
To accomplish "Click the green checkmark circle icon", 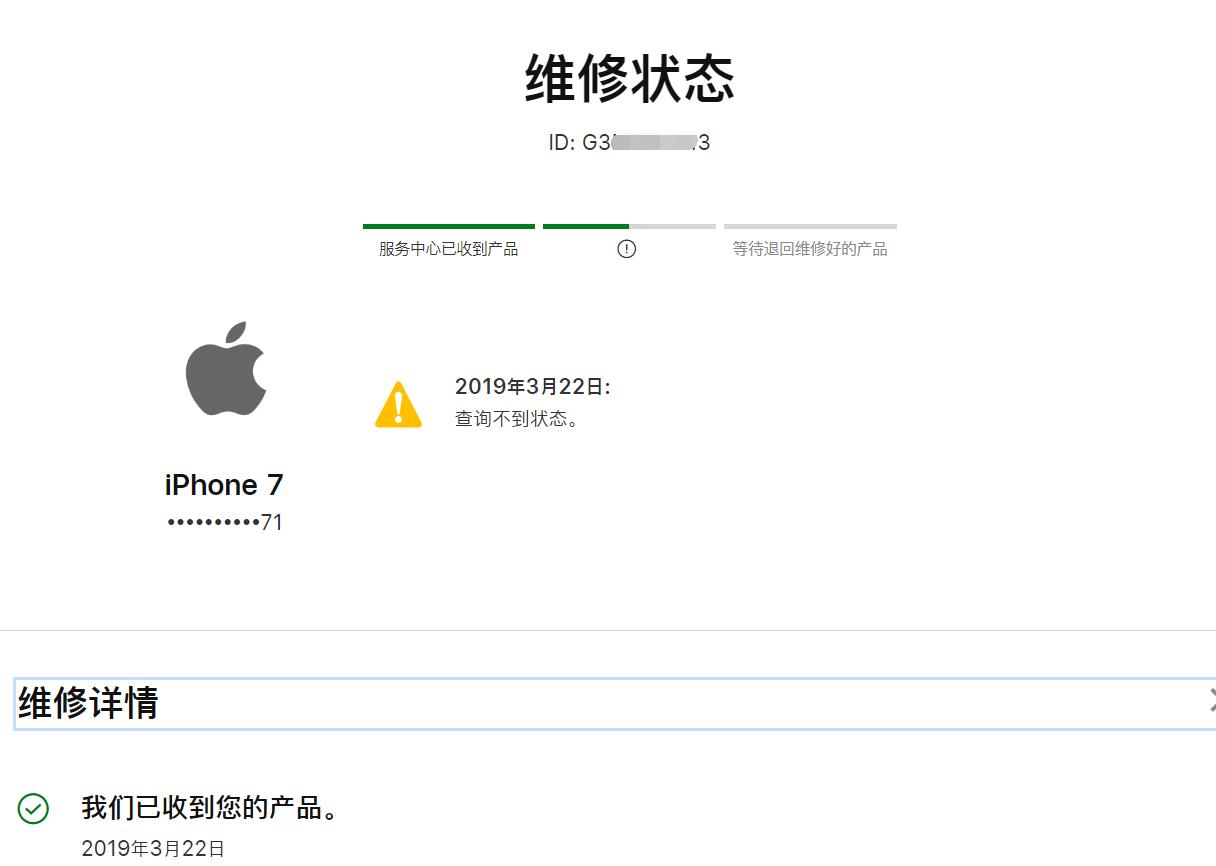I will coord(33,809).
